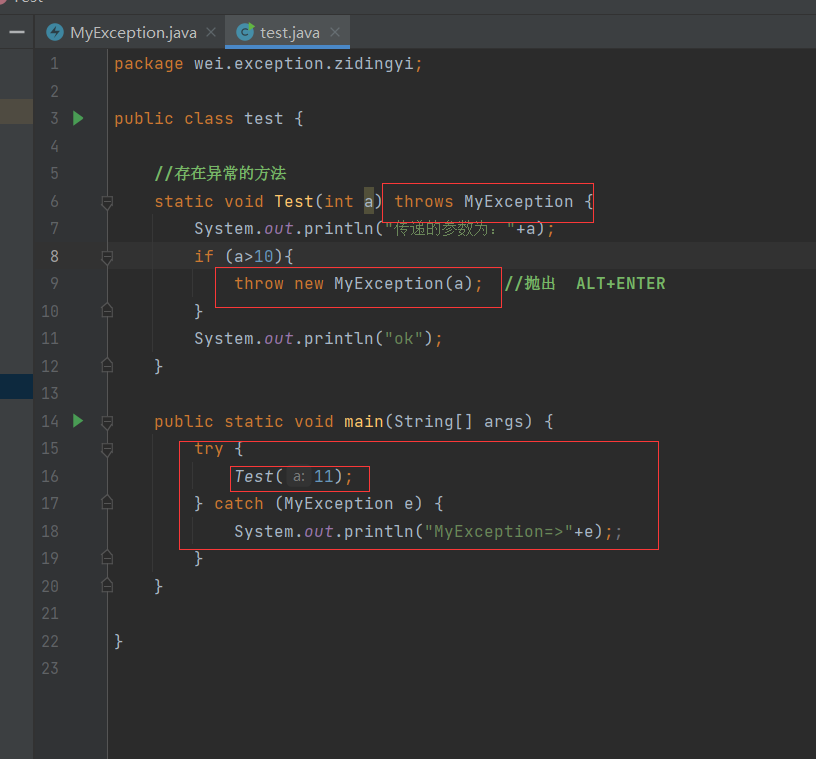This screenshot has height=759, width=816.
Task: Collapse the if block fold on line 8
Action: [x=107, y=257]
